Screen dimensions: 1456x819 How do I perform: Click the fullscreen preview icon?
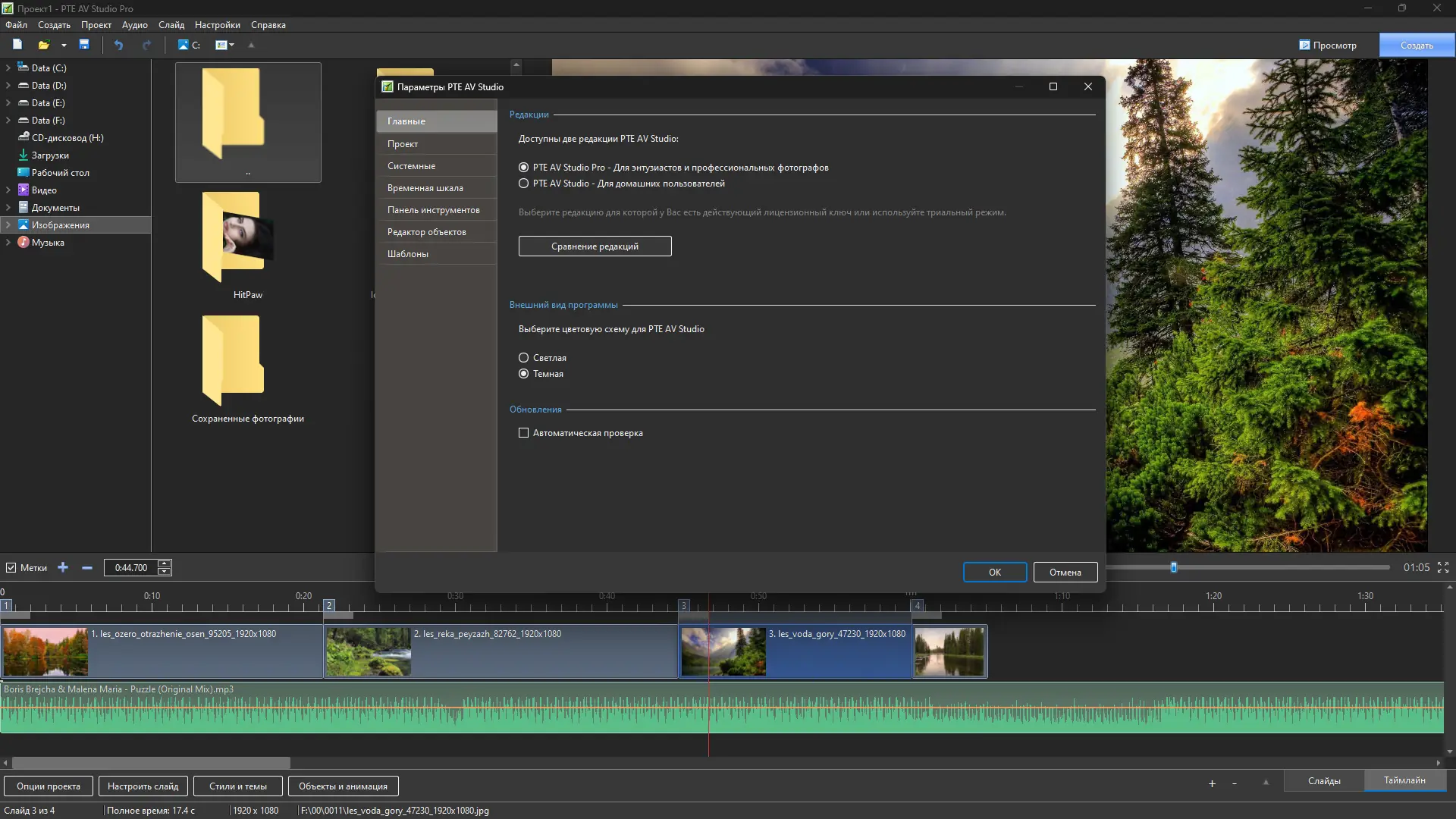coord(1443,567)
